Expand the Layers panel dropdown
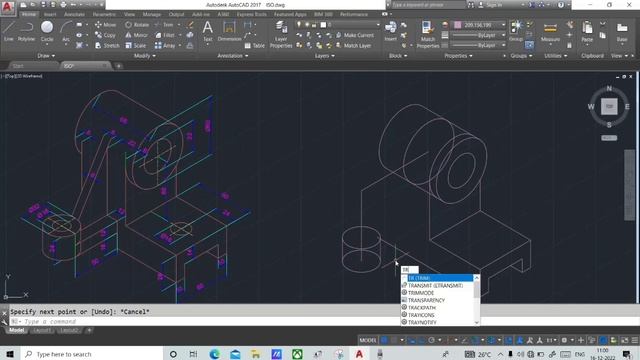The image size is (640, 360). coord(325,56)
